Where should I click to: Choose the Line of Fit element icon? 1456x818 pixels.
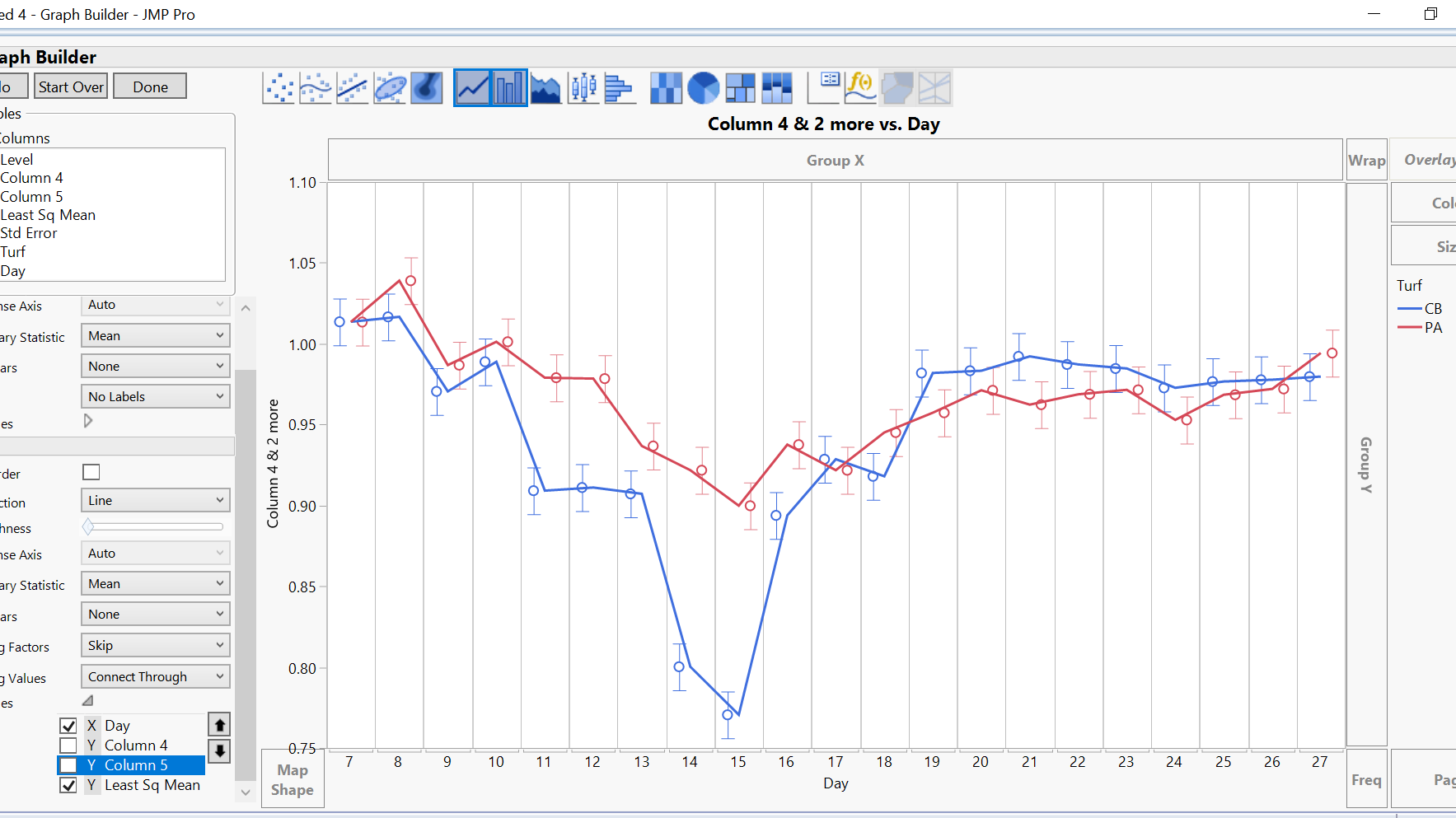click(353, 87)
